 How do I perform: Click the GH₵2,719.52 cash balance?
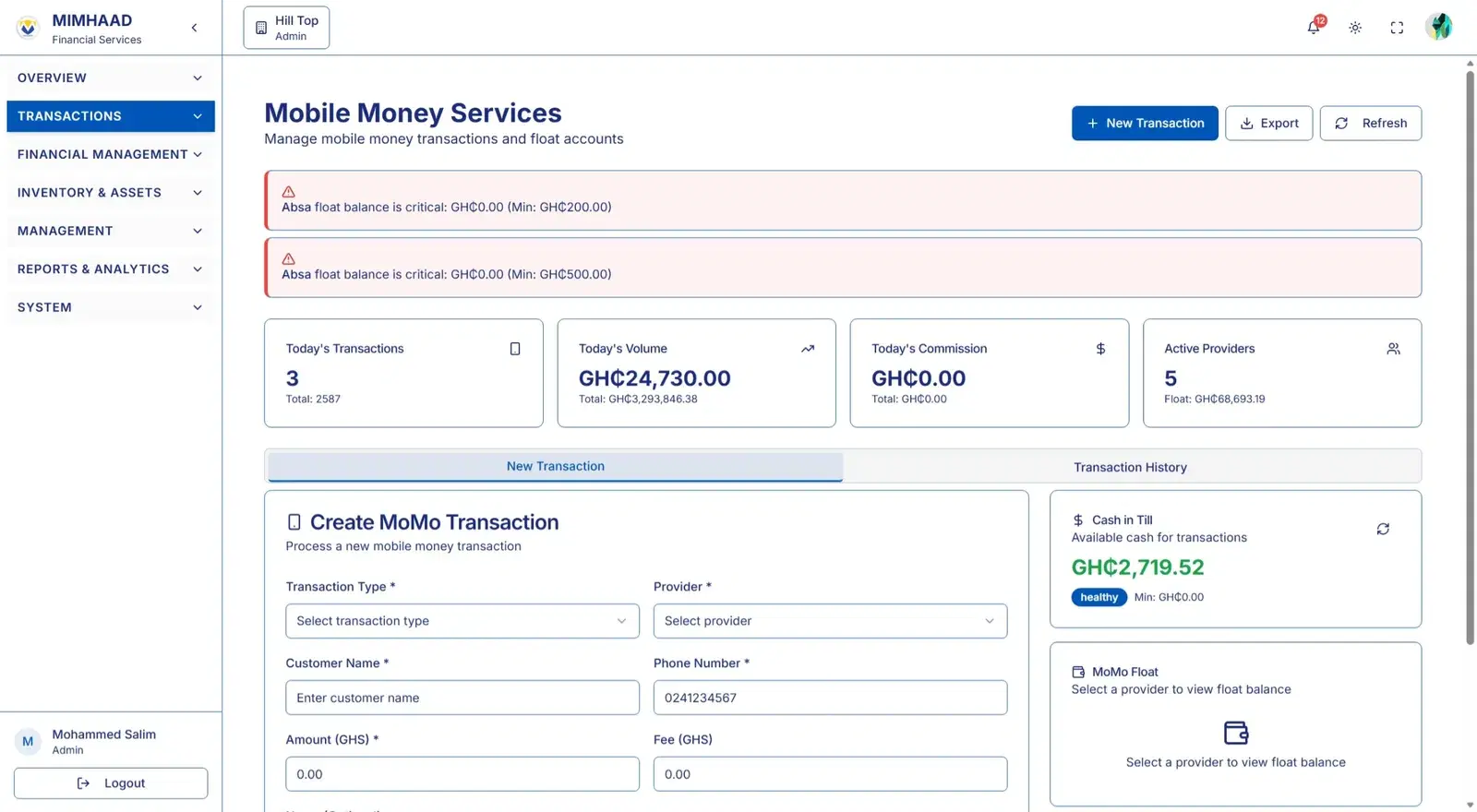[1137, 567]
